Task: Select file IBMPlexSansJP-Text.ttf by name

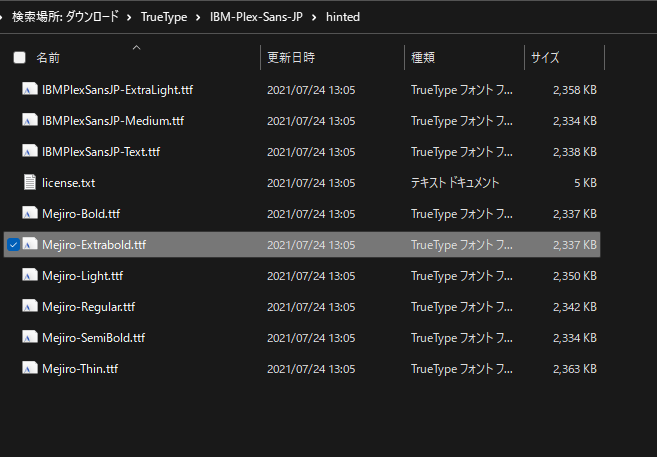Action: (101, 152)
